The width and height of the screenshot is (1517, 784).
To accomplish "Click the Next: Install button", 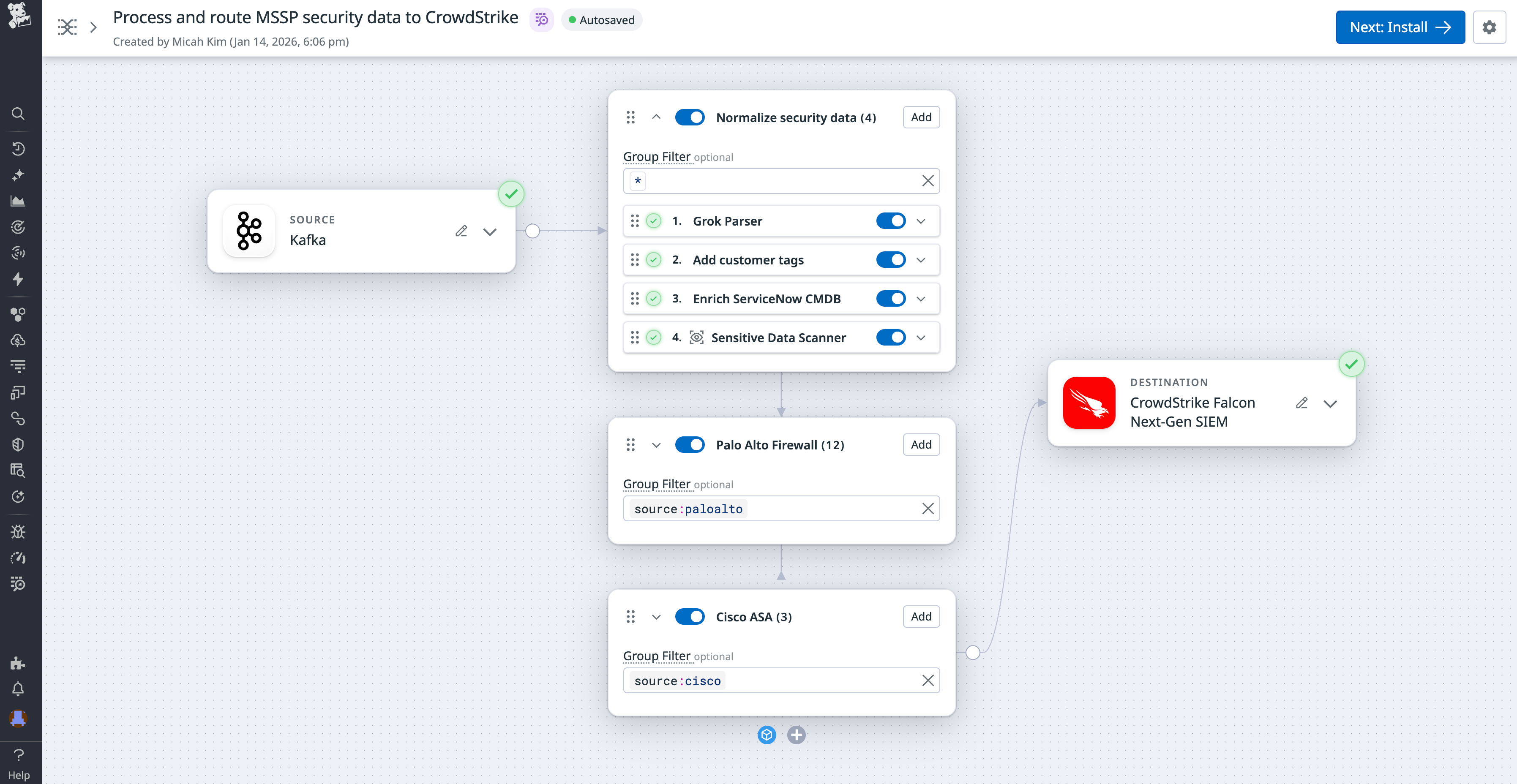I will coord(1400,27).
